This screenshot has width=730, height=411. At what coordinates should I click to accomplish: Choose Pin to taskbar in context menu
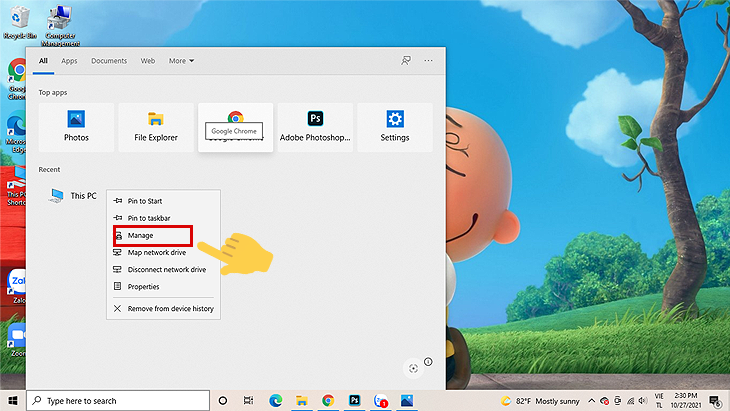point(163,218)
